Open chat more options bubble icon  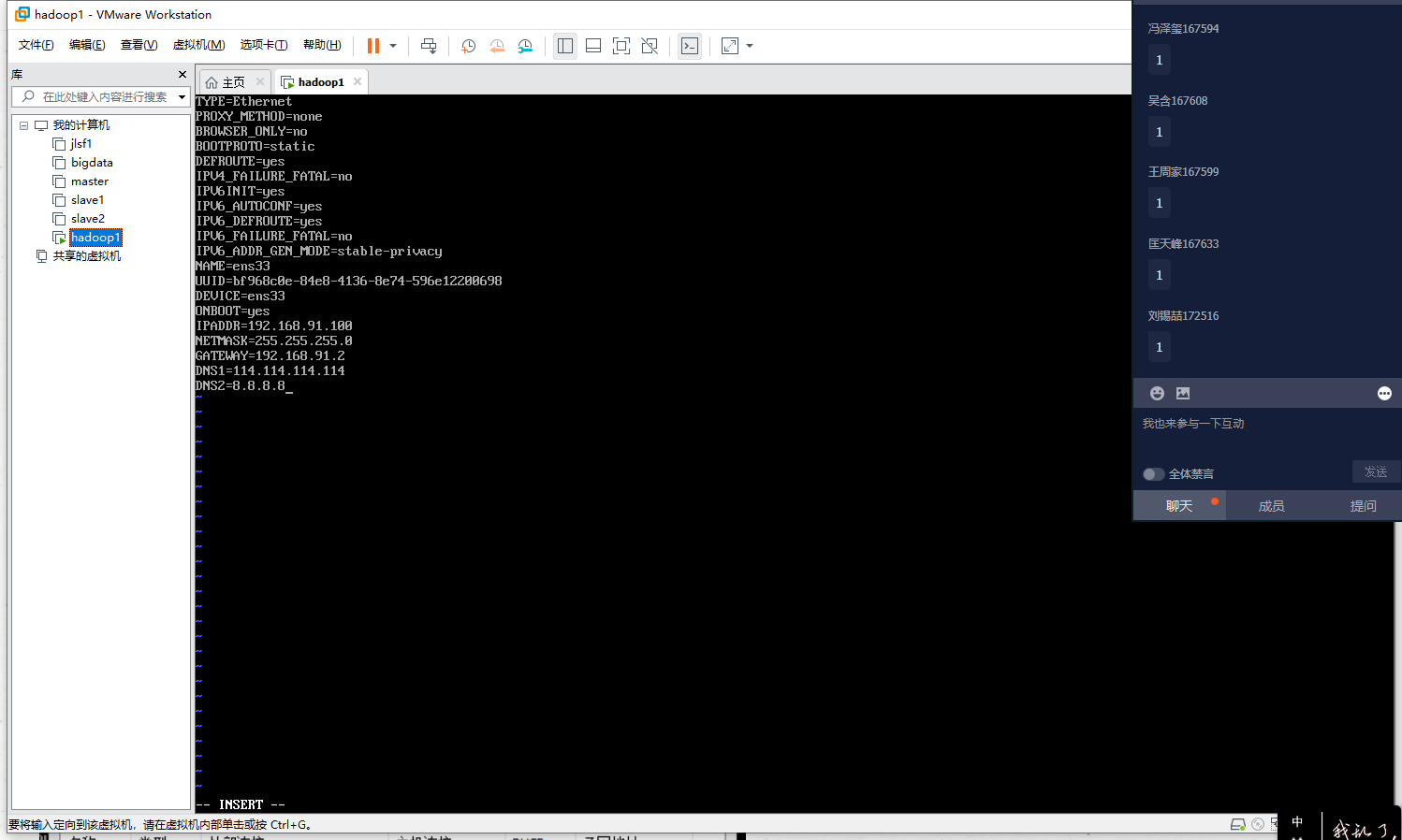[1384, 394]
